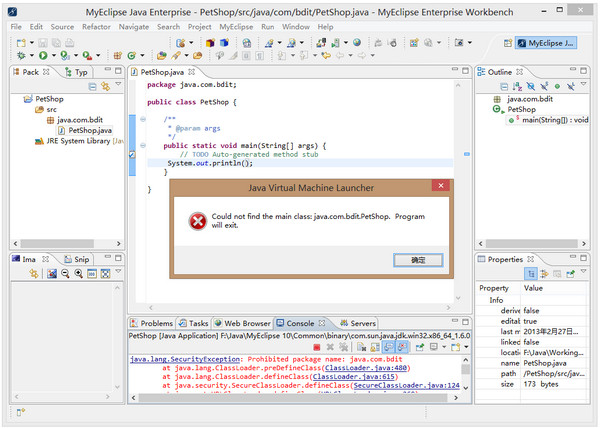Click Hide Fields icon in Outline toolbar
Screen dimensions: 600x428
tap(530, 87)
